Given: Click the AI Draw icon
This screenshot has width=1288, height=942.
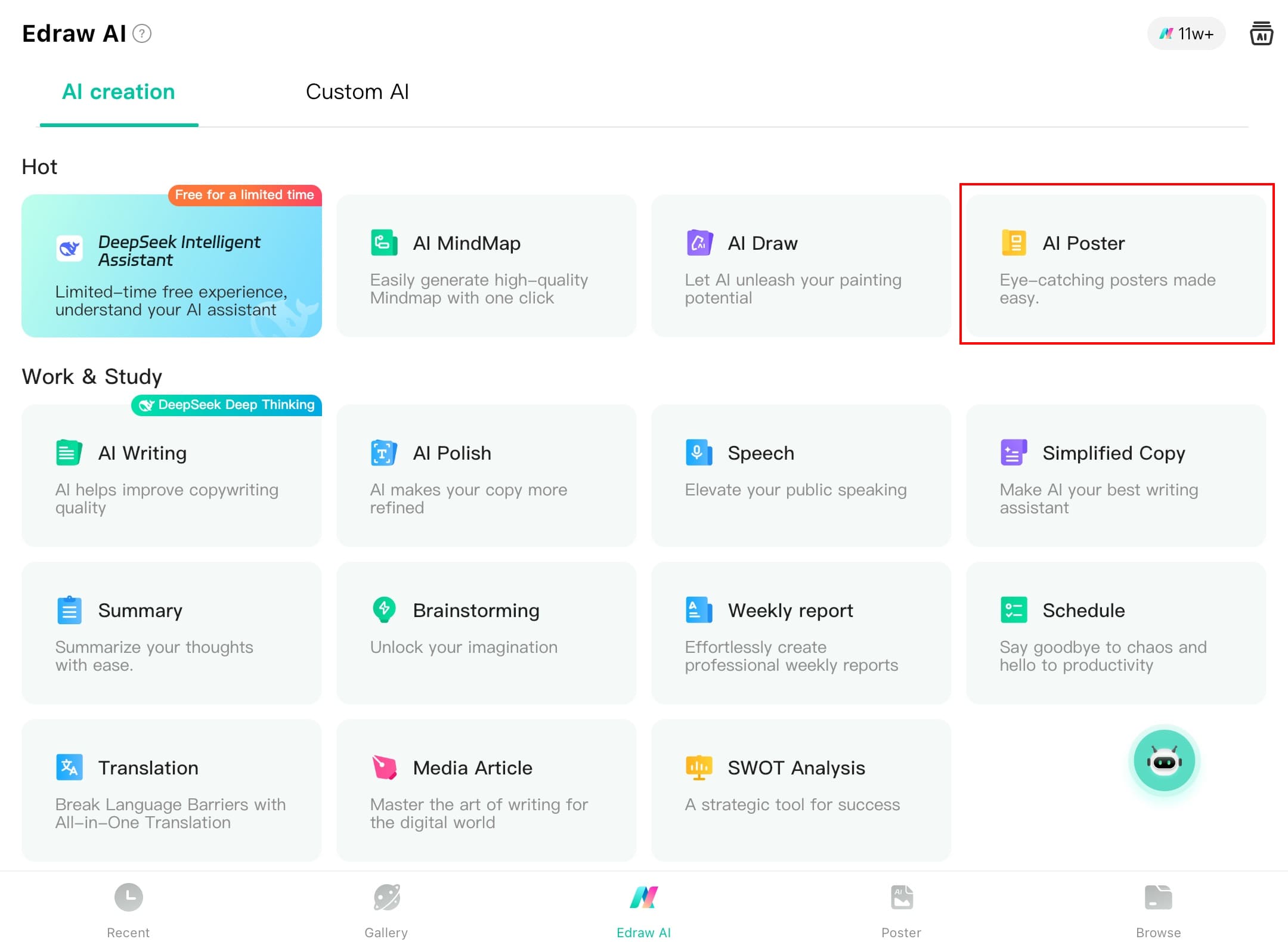Looking at the screenshot, I should 699,243.
